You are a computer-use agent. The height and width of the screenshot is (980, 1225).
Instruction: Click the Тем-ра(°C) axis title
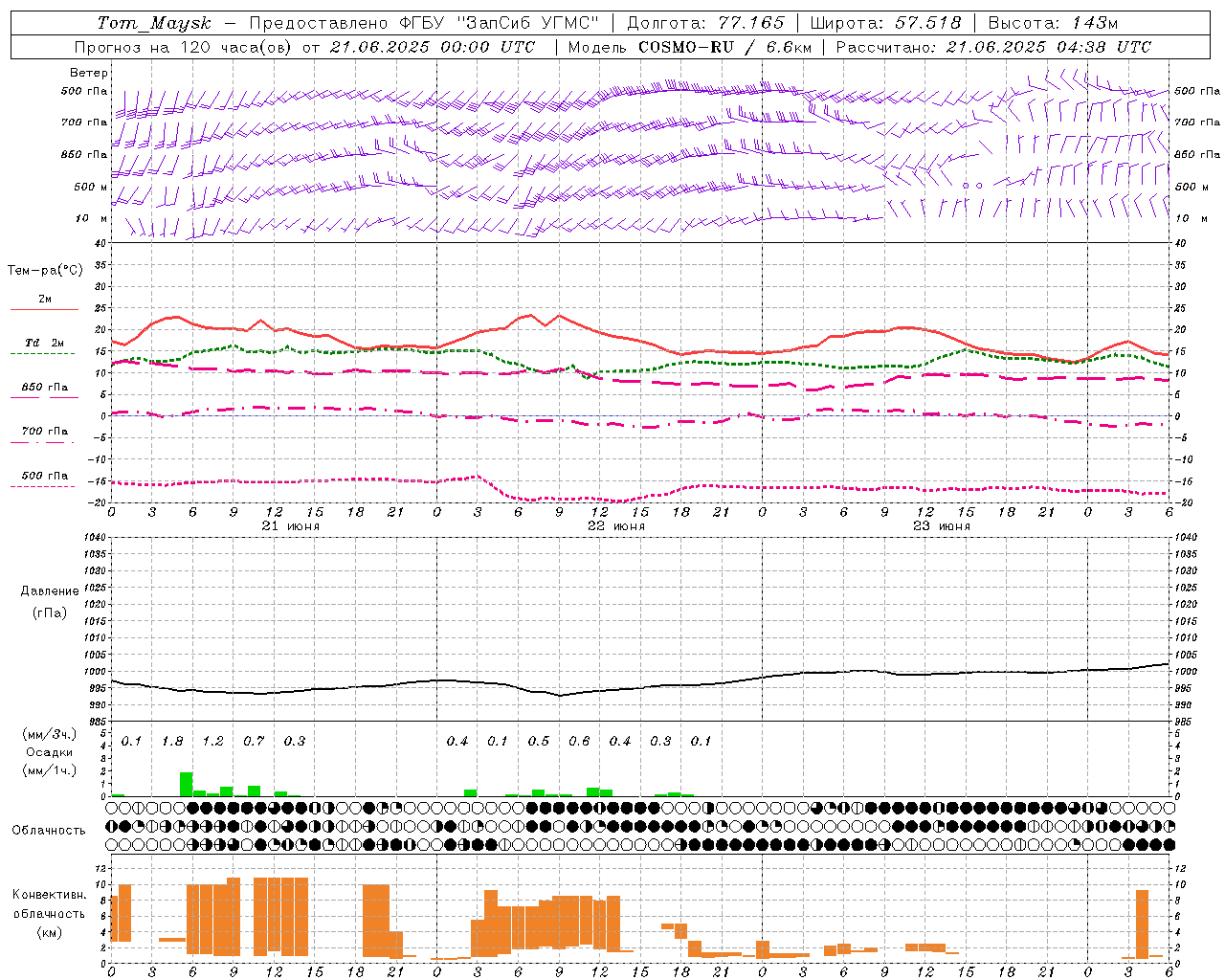point(45,271)
